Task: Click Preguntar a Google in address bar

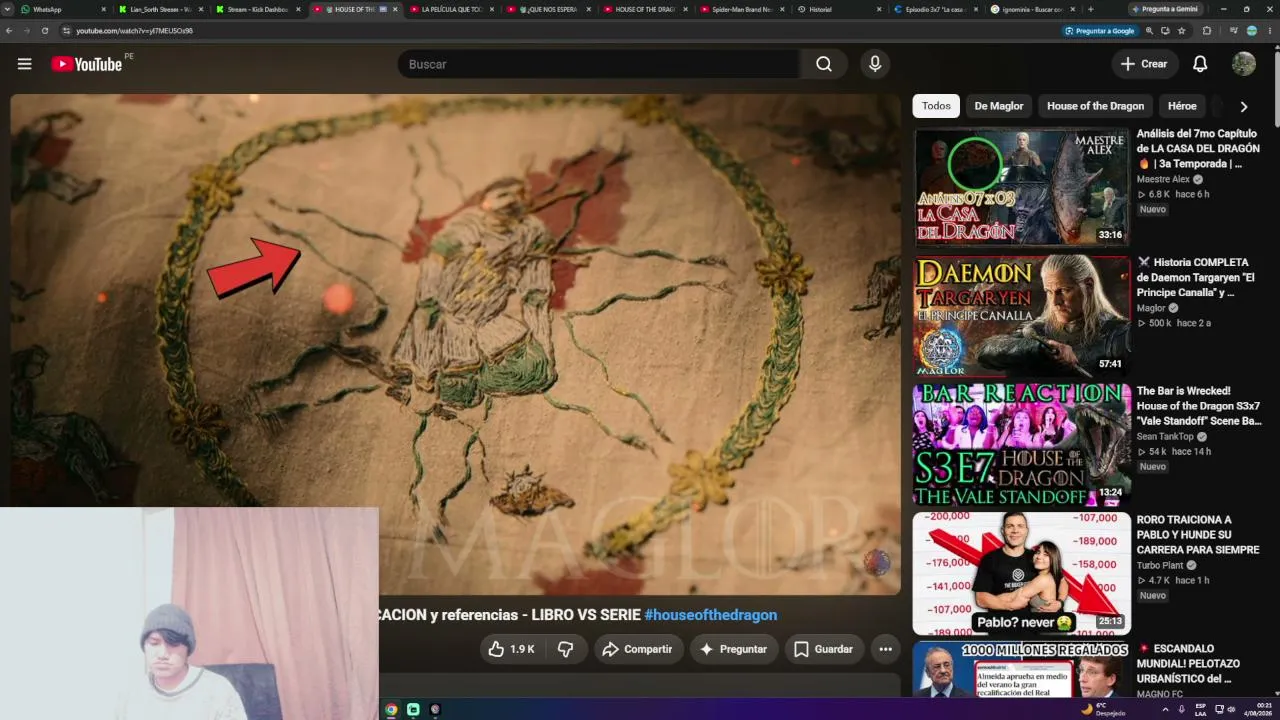Action: tap(1100, 31)
